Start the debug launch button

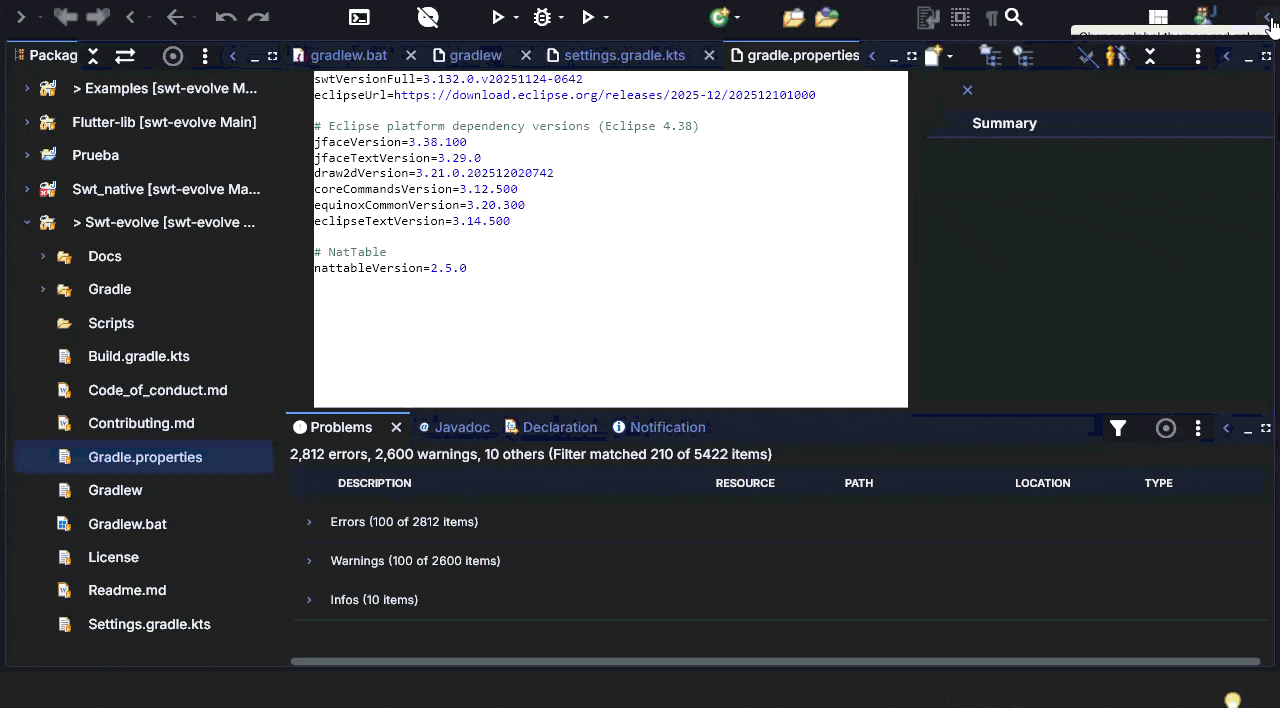542,17
